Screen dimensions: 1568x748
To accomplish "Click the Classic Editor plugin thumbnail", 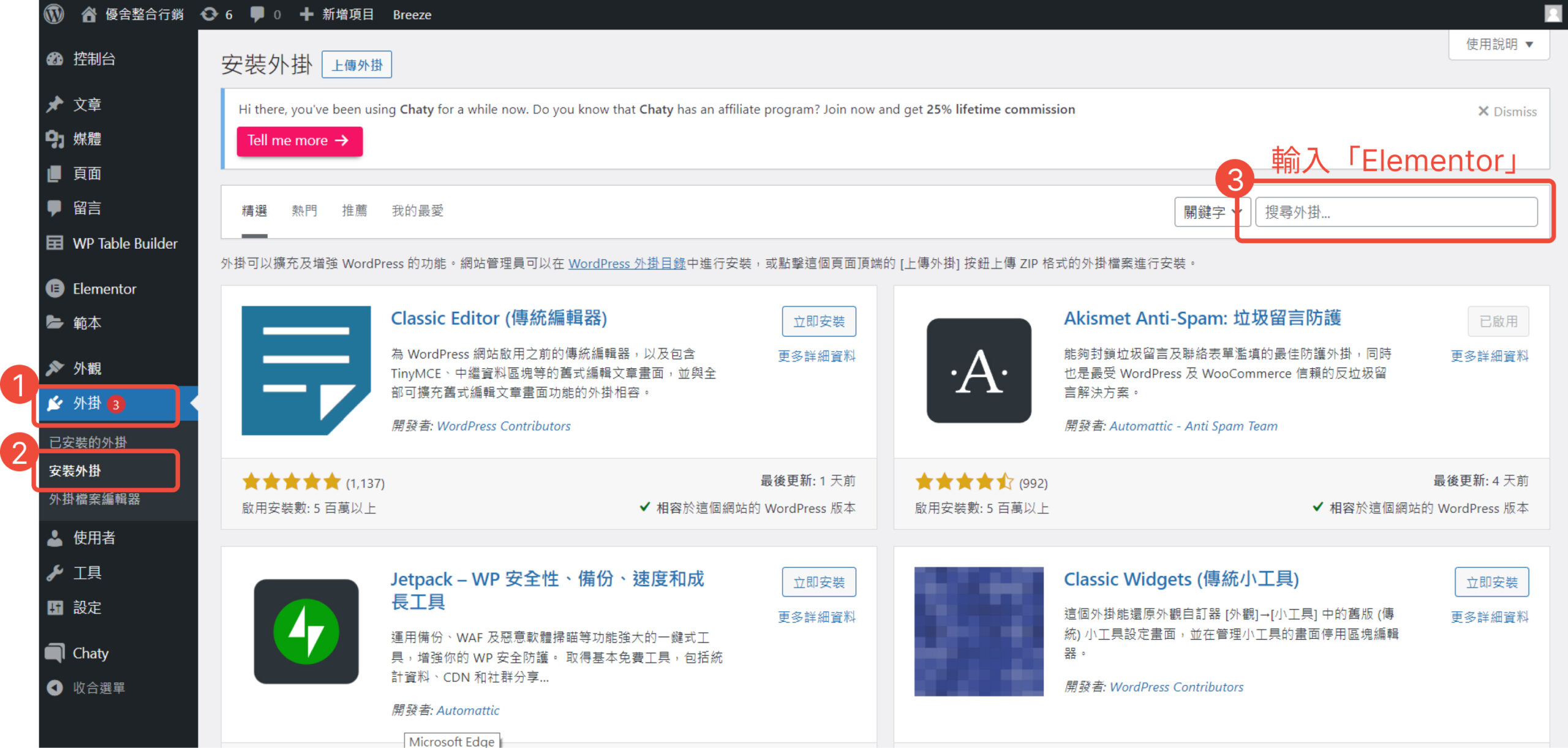I will (x=306, y=371).
